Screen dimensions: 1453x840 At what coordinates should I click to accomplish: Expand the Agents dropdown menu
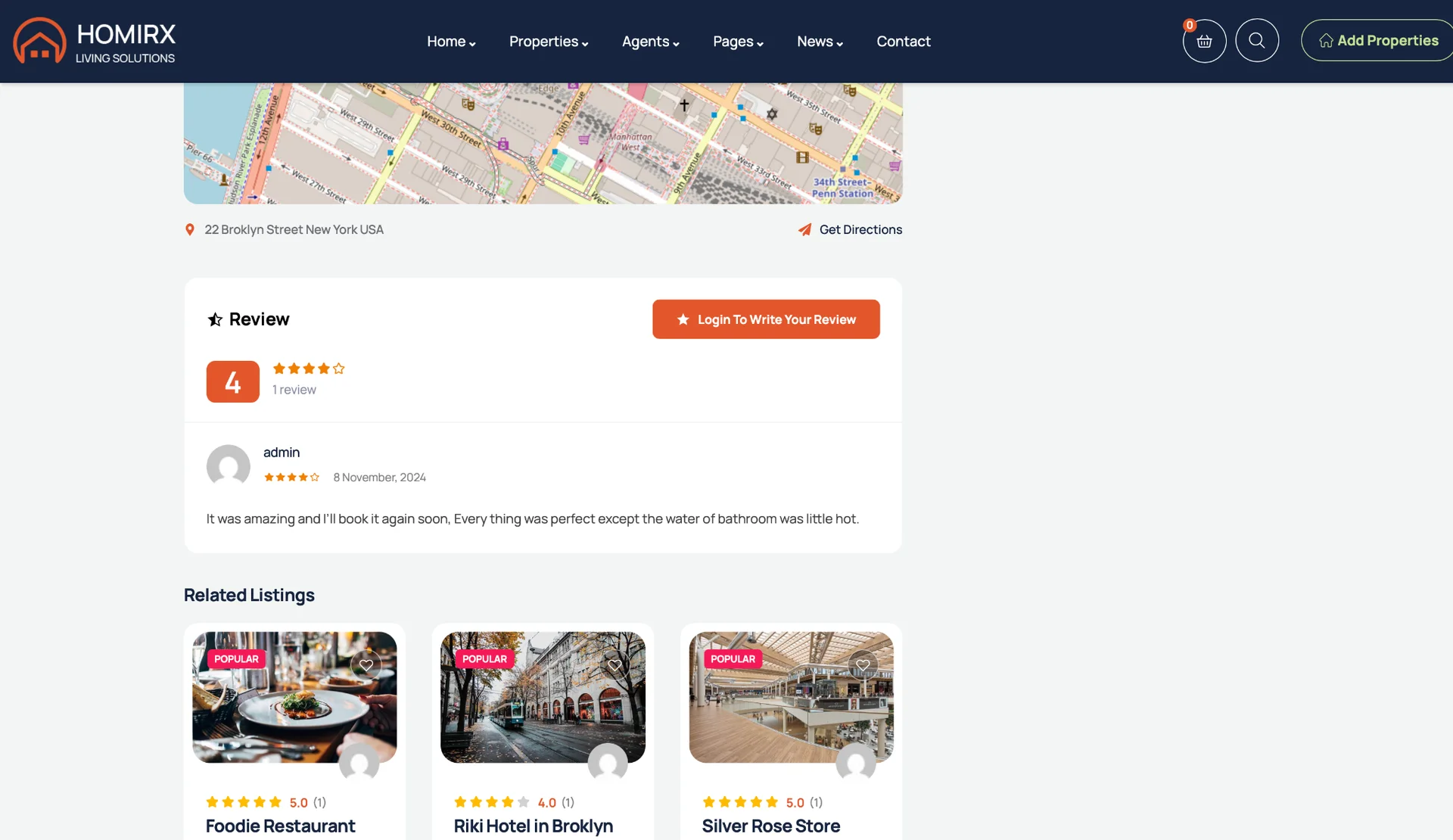point(650,42)
